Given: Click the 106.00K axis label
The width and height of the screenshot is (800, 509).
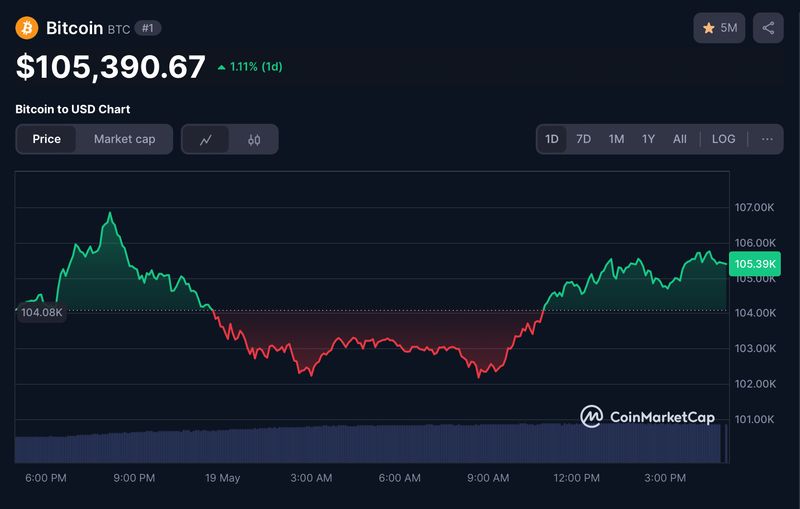Looking at the screenshot, I should click(x=755, y=243).
